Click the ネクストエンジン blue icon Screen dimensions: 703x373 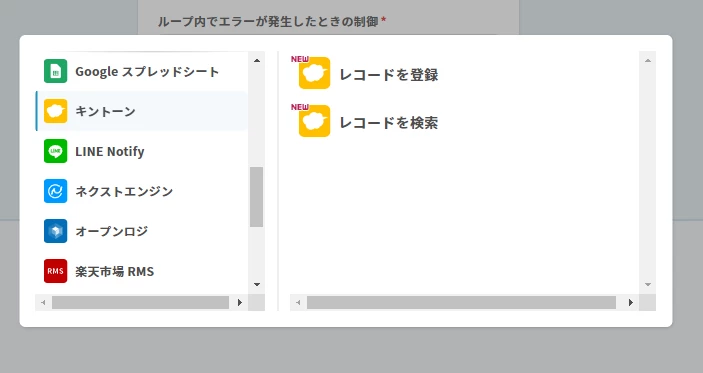point(56,191)
